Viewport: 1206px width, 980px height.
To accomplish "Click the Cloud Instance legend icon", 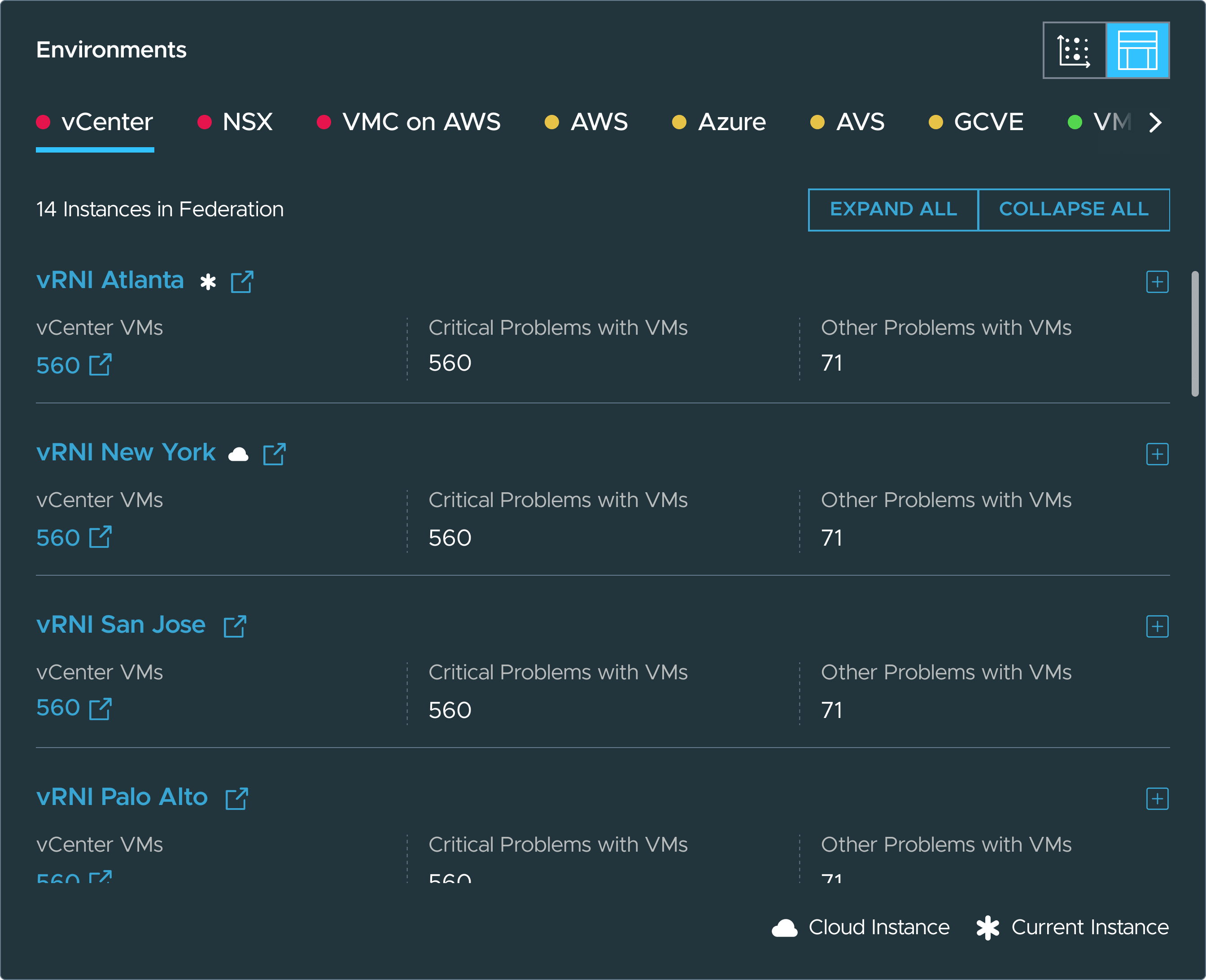I will [x=784, y=927].
